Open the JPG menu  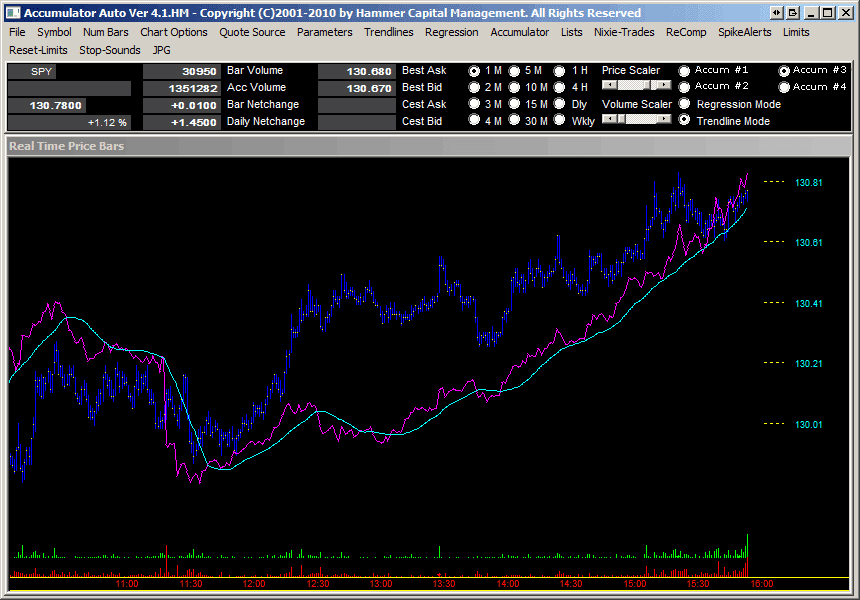(x=161, y=50)
